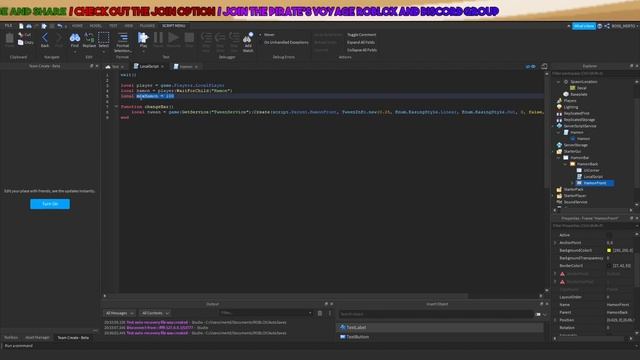Collapse the SpawnLocation tree node
Viewport: 640px width, 360px height.
pyautogui.click(x=559, y=82)
